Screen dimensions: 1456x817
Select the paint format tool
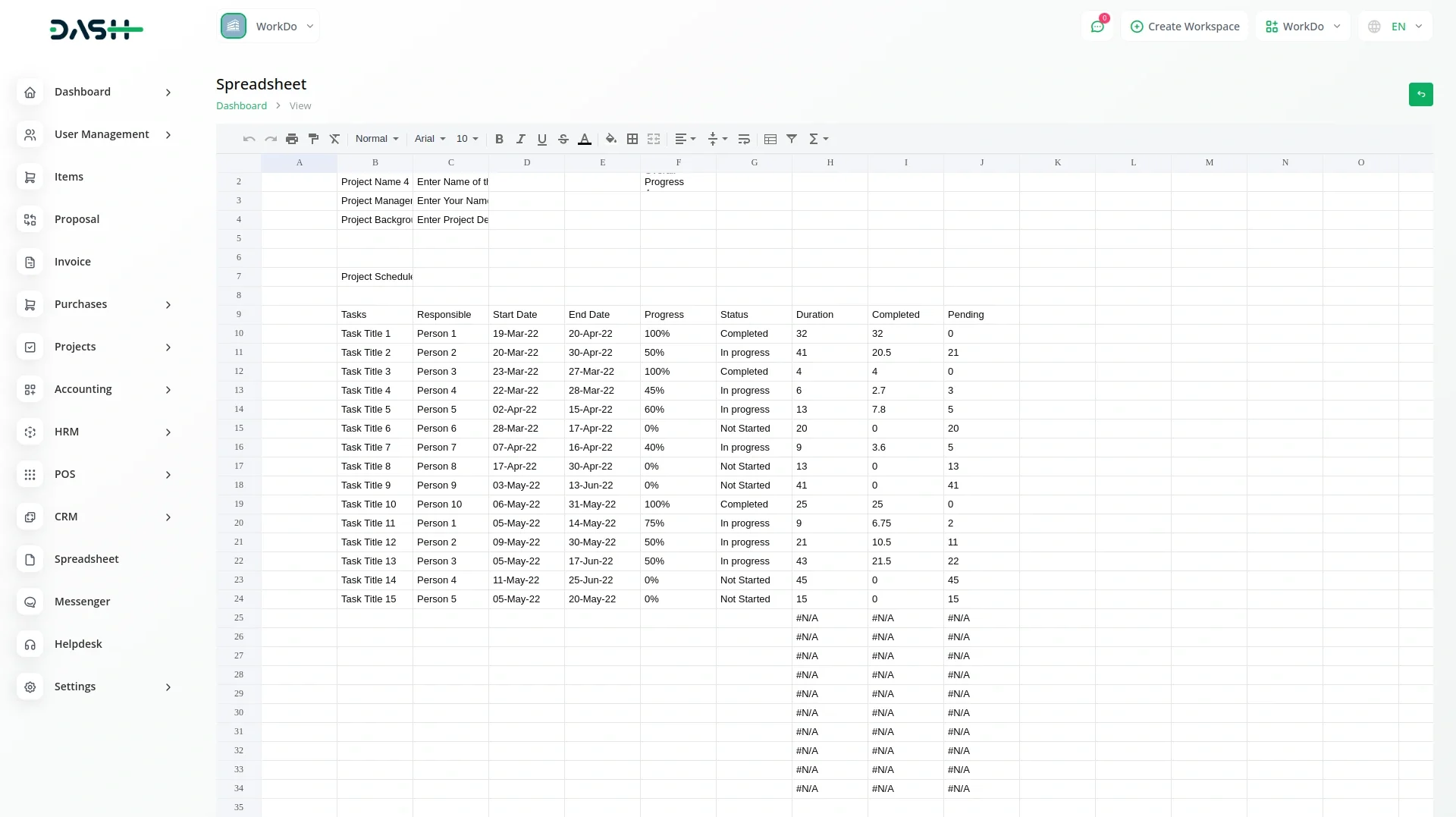(x=313, y=139)
